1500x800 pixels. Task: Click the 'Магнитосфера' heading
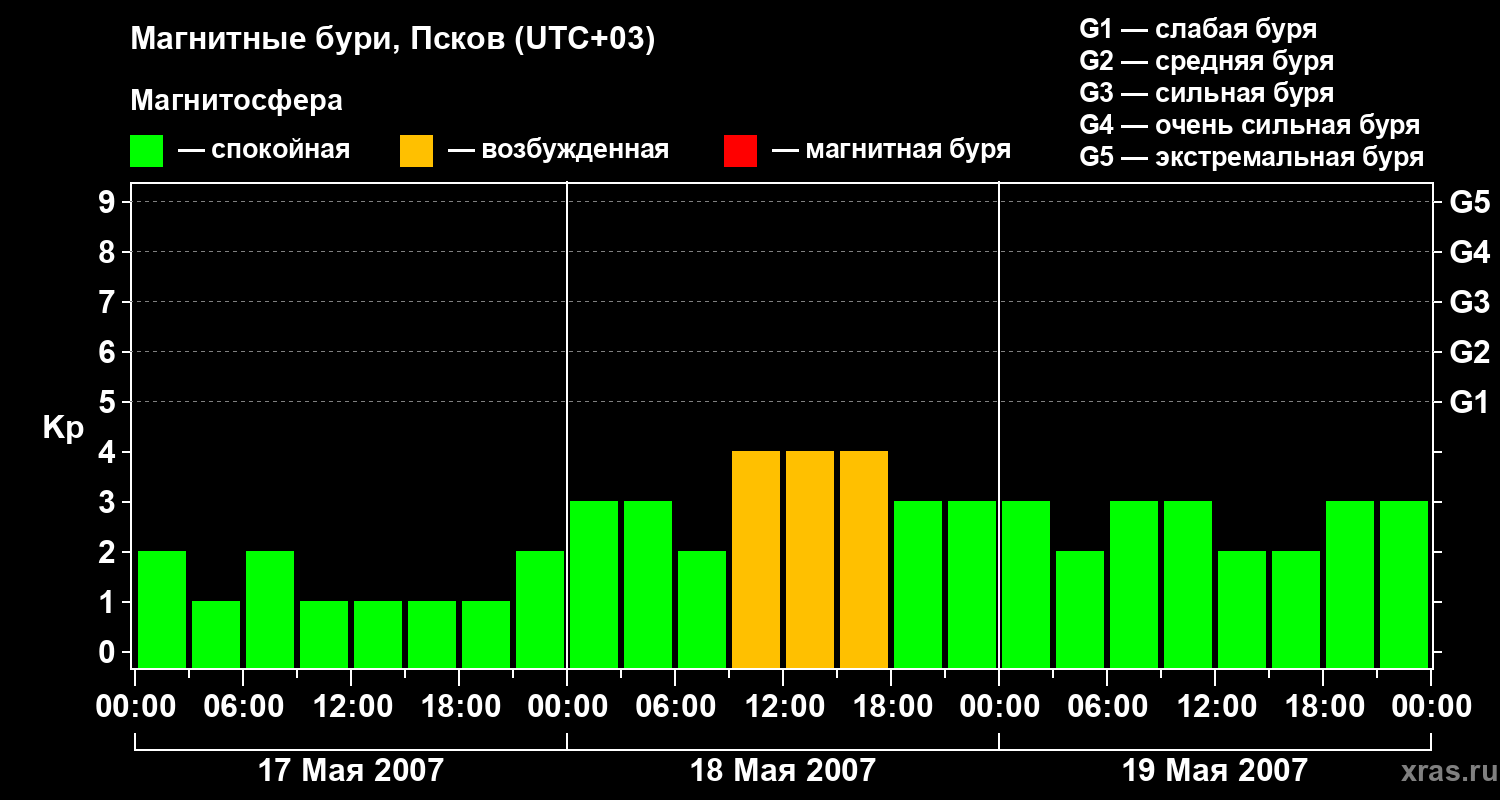[236, 101]
